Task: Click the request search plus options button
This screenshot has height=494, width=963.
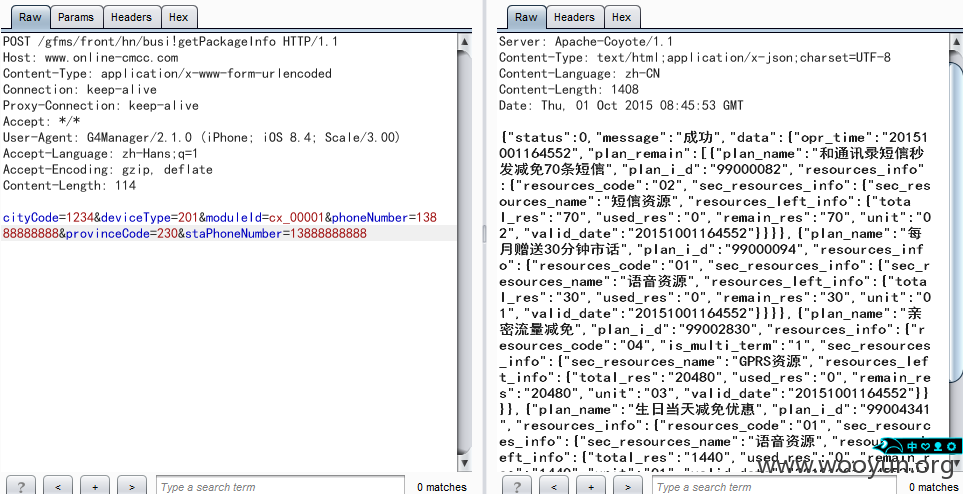Action: (95, 486)
